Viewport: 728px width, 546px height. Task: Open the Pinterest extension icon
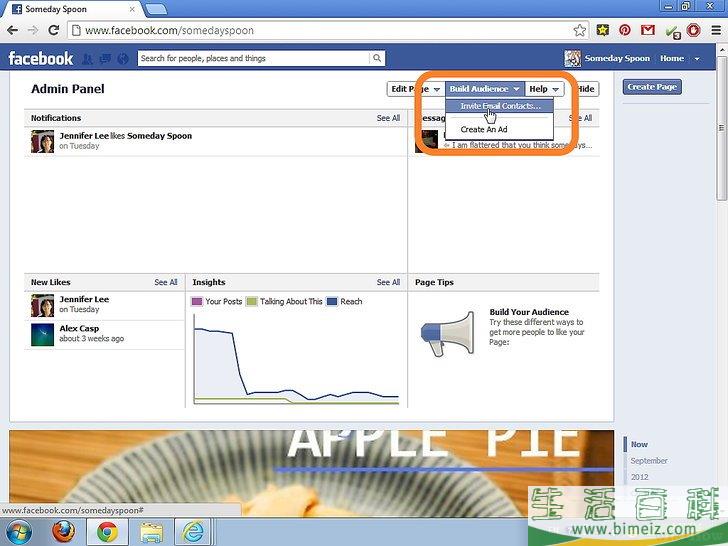[x=624, y=30]
